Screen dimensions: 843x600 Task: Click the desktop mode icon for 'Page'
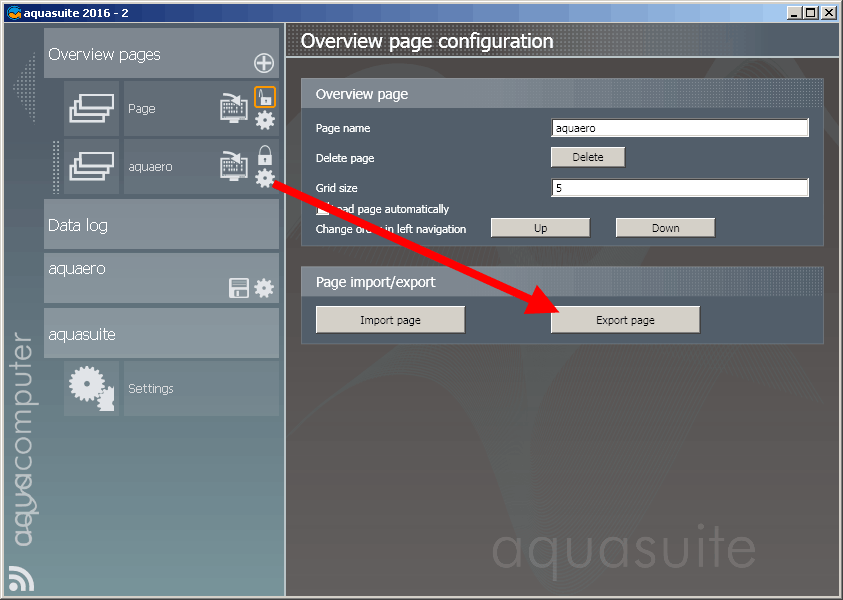point(234,108)
